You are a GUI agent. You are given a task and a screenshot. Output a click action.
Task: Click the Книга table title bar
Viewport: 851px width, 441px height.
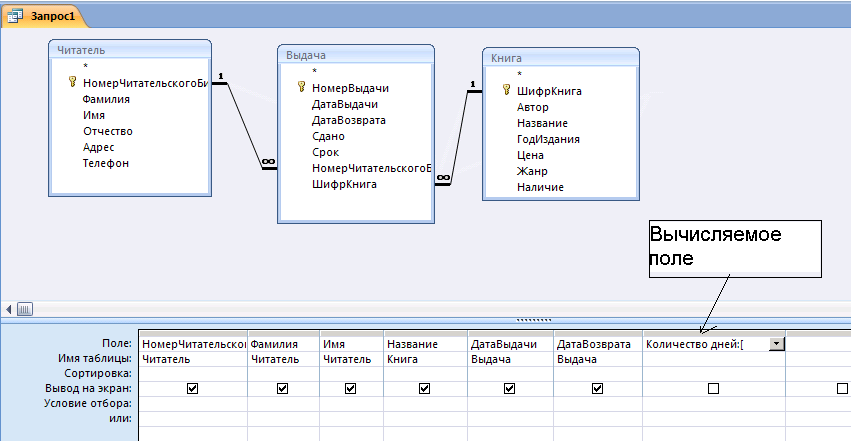click(x=561, y=57)
